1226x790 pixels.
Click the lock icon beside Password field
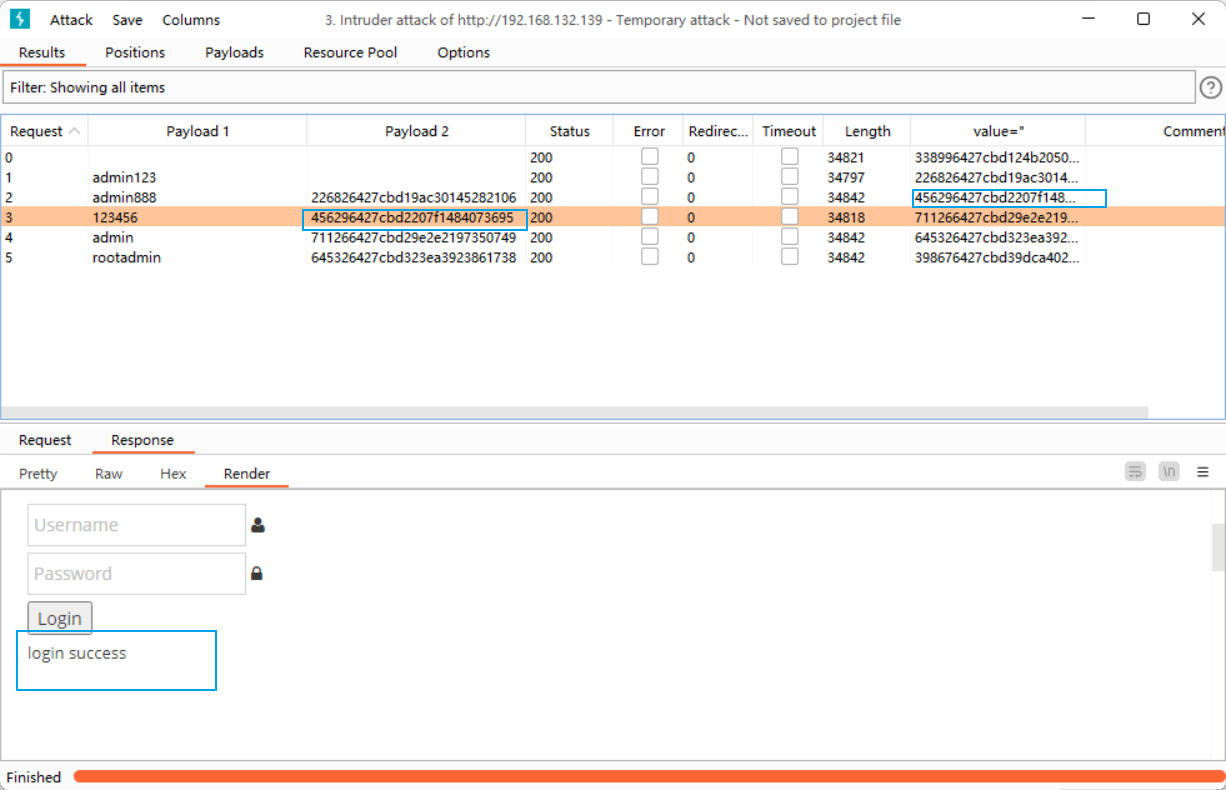pyautogui.click(x=257, y=574)
